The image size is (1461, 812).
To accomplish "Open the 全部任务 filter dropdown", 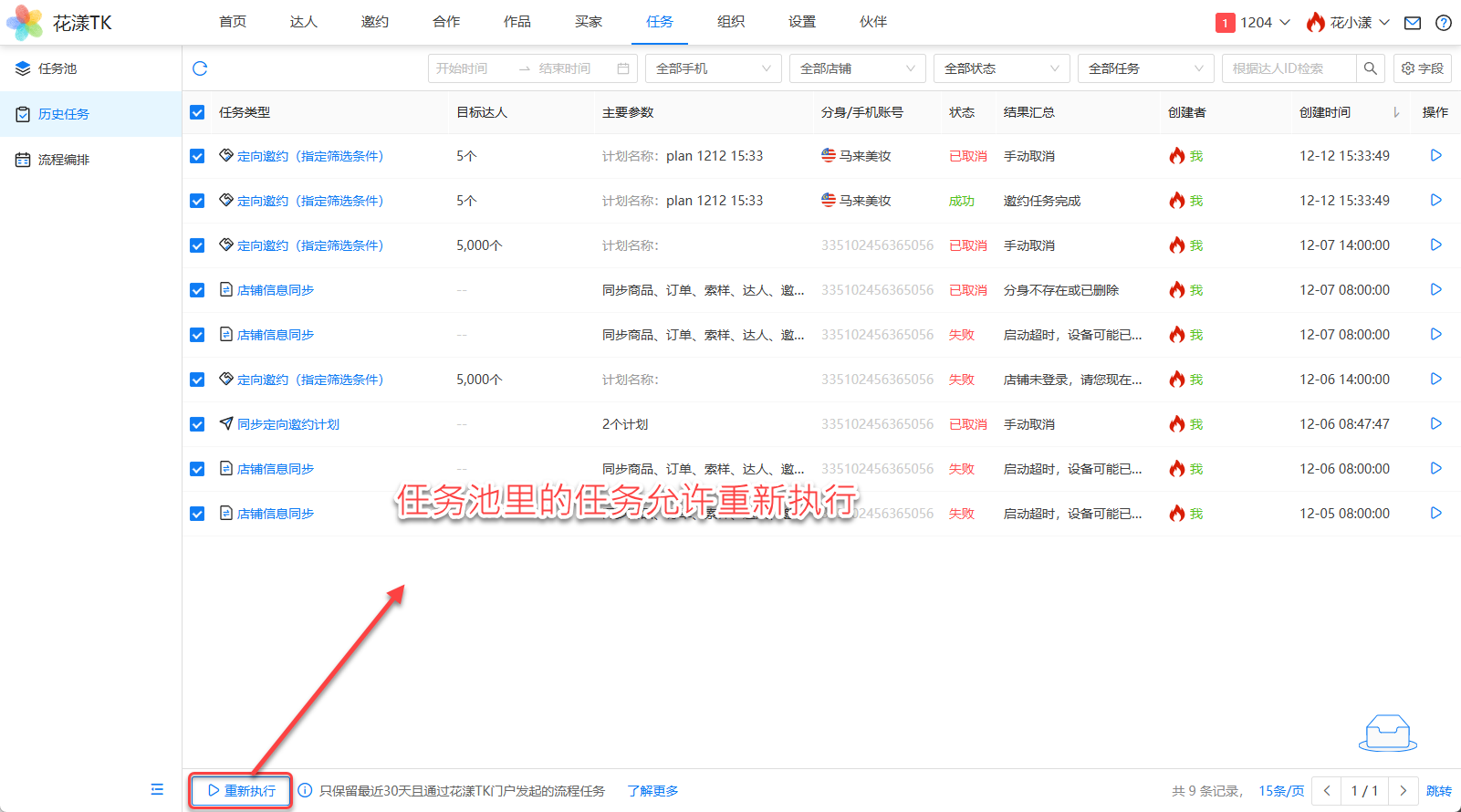I will (x=1145, y=68).
